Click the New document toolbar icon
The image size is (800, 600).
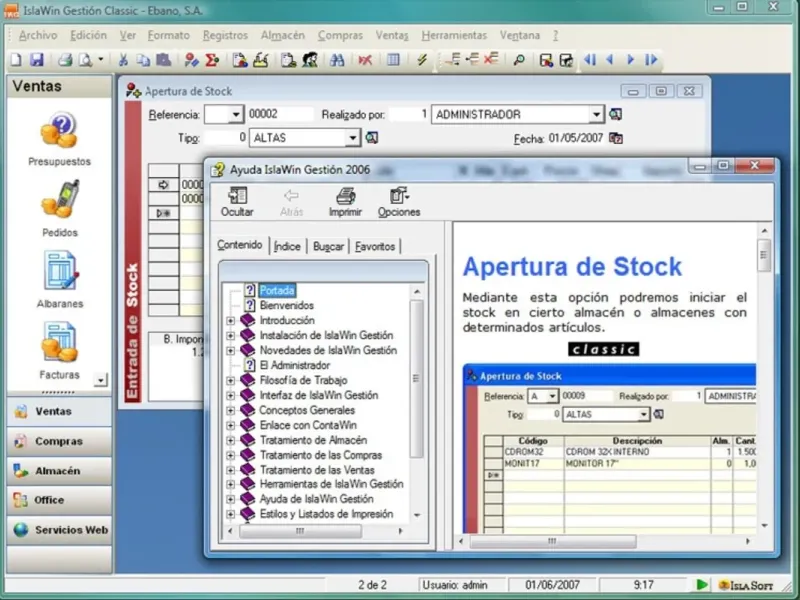(16, 60)
